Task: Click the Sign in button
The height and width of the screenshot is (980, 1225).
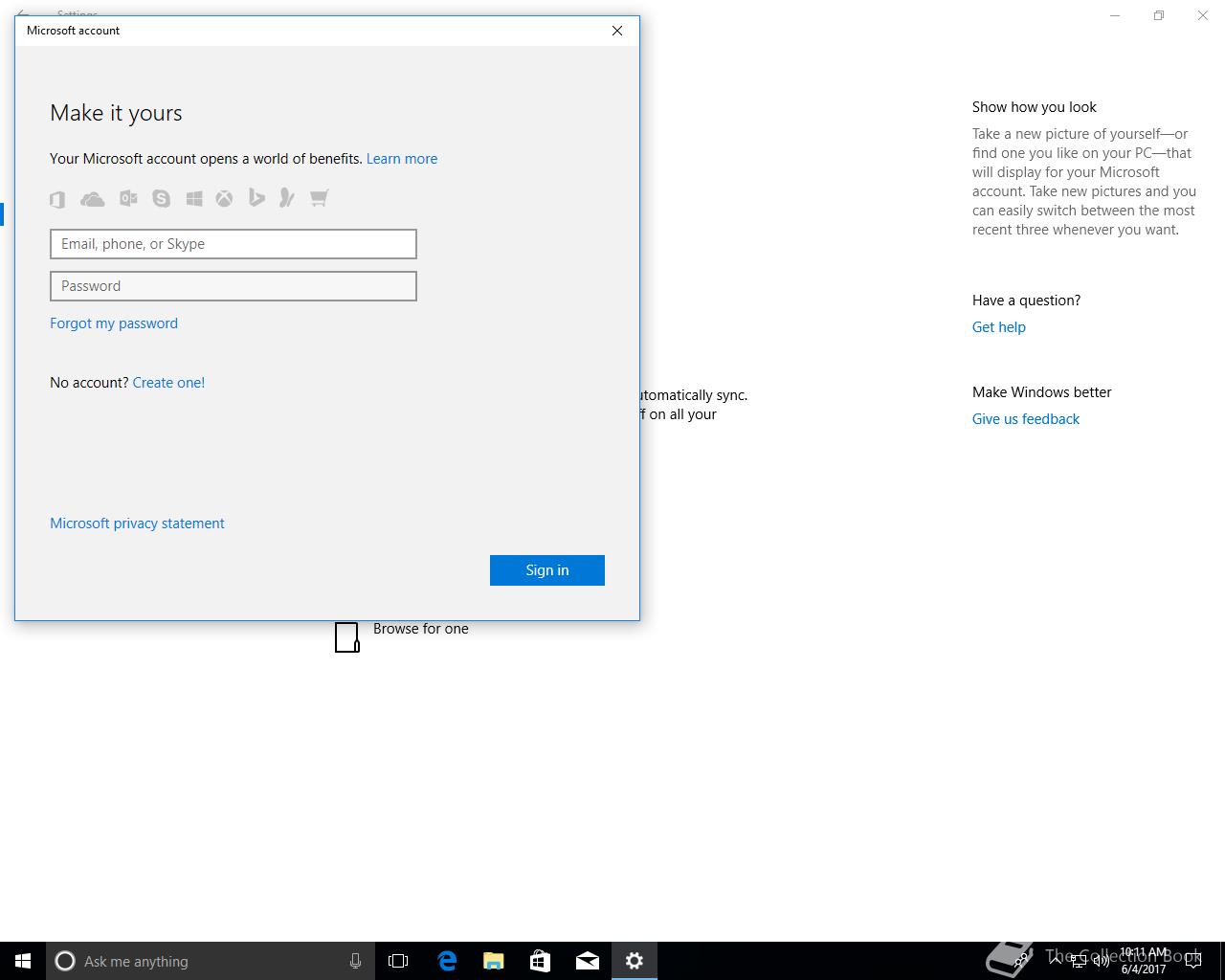Action: [547, 570]
